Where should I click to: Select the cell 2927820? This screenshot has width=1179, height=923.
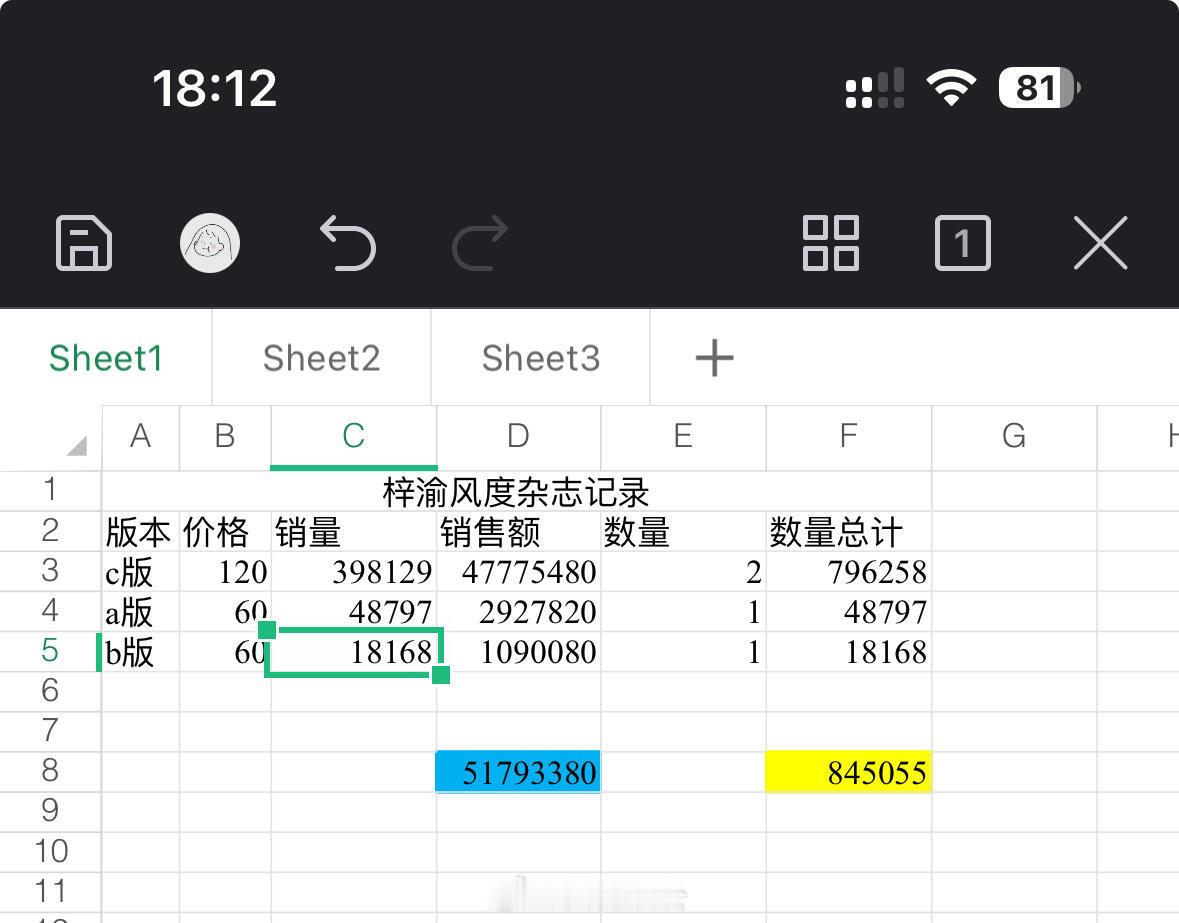tap(518, 612)
